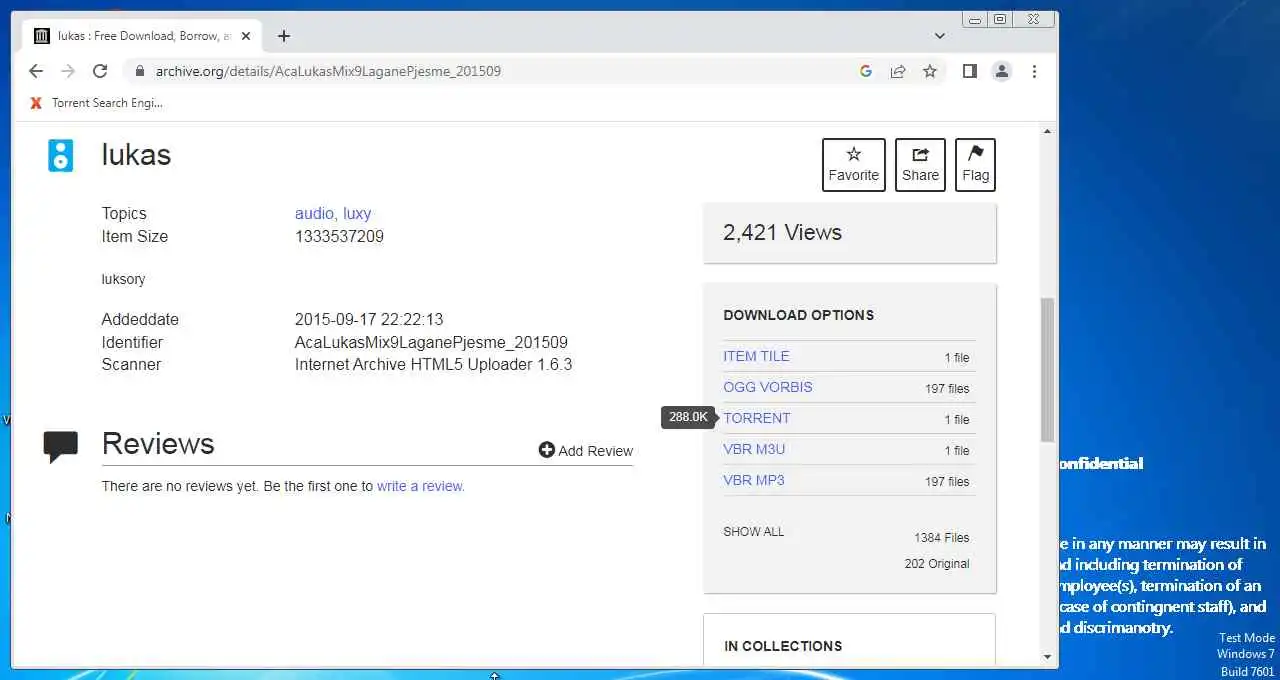
Task: Click the Scanner value Internet Archive HTML5 Uploader
Action: point(433,364)
